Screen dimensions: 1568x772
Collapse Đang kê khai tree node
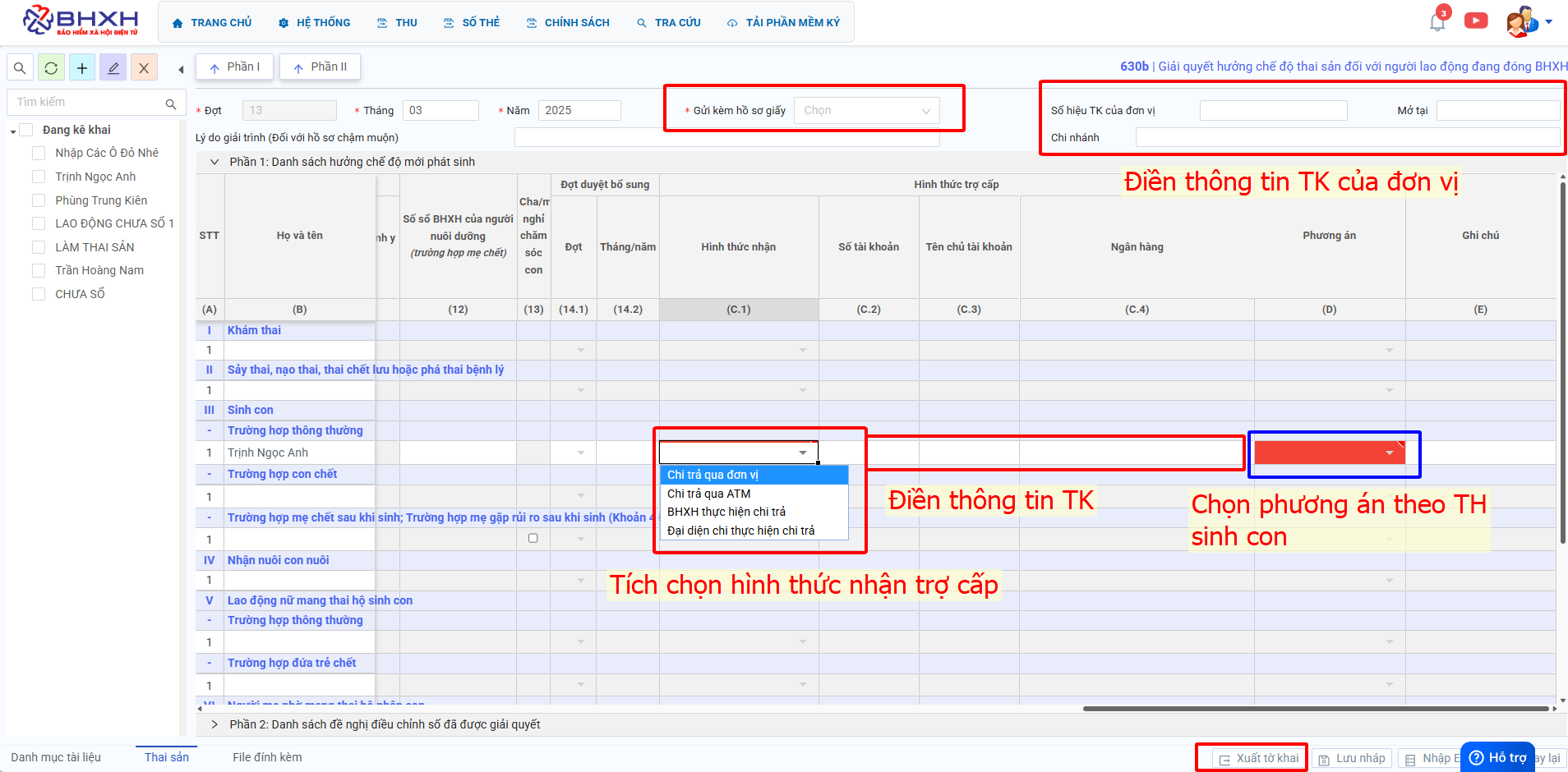click(13, 131)
